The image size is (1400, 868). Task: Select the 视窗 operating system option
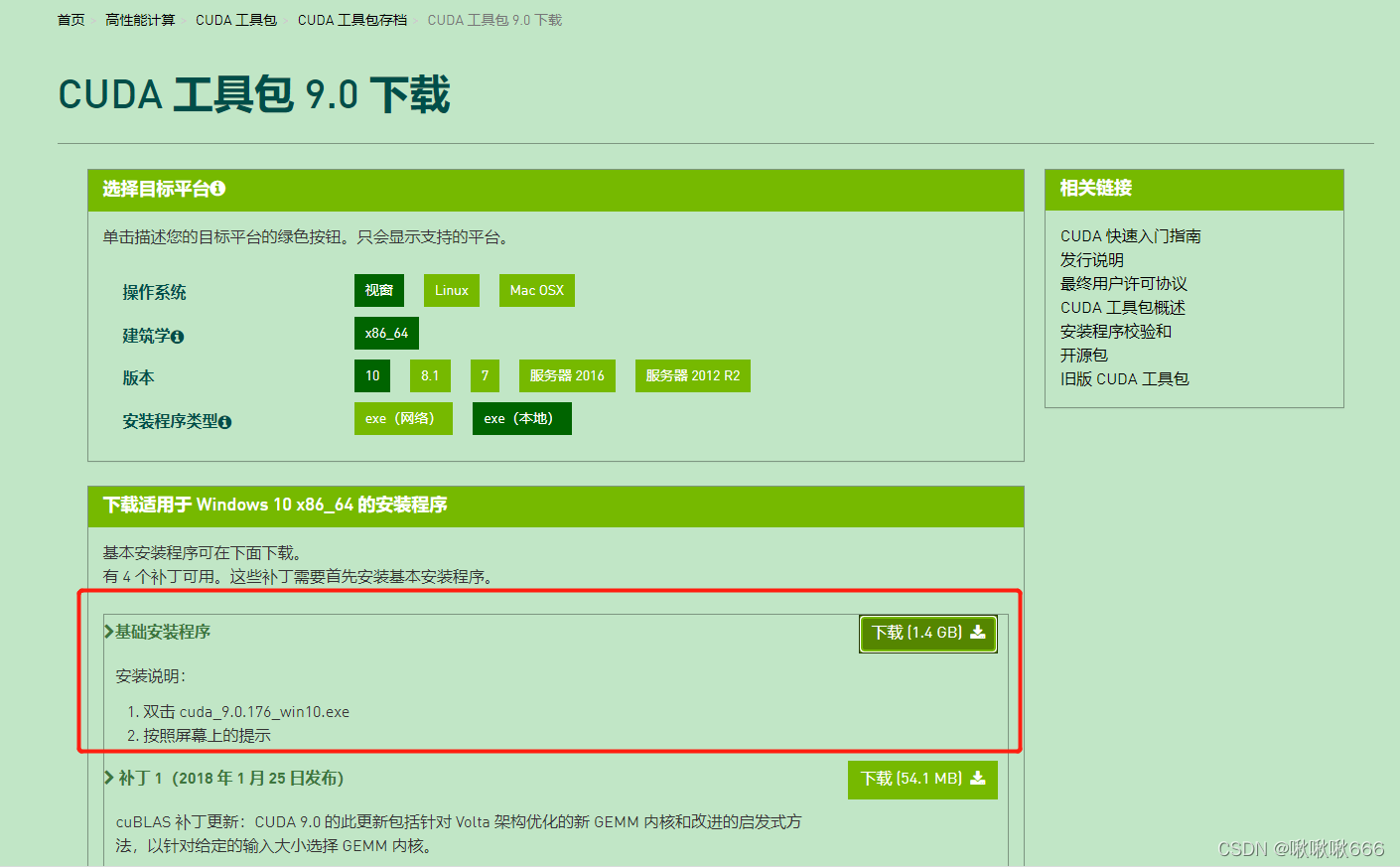(379, 290)
